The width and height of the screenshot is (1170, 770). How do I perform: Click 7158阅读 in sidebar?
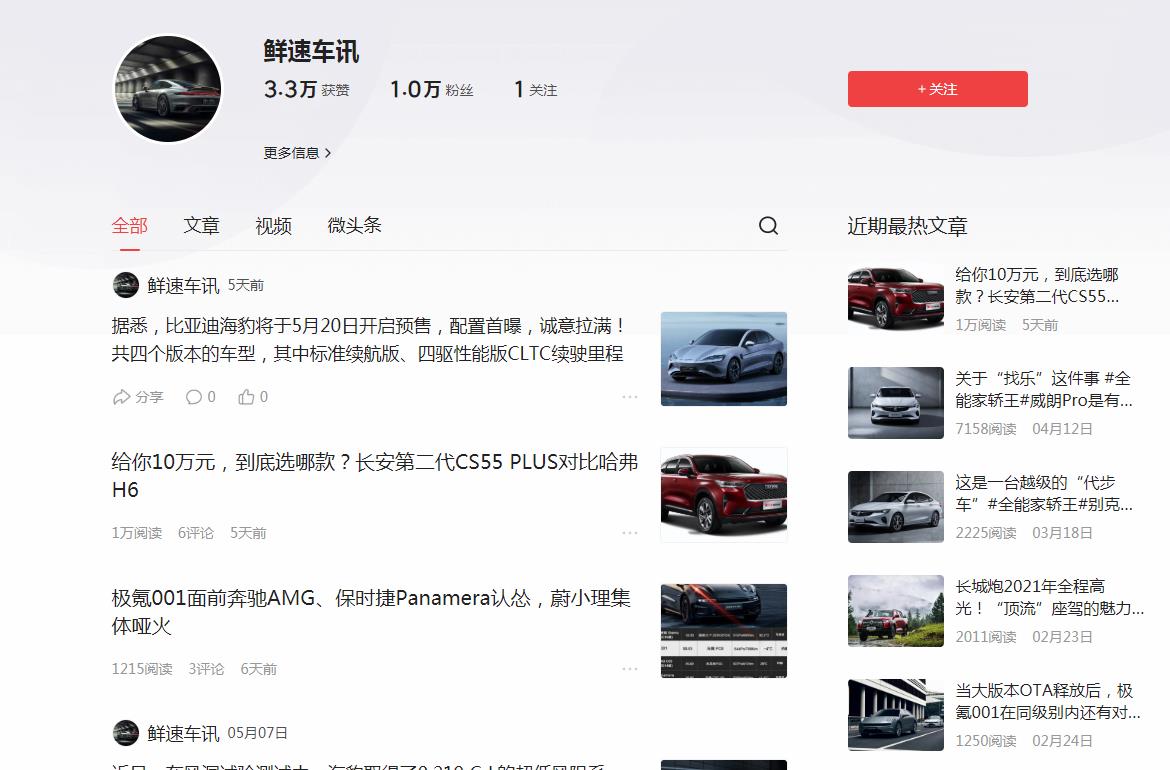(986, 428)
